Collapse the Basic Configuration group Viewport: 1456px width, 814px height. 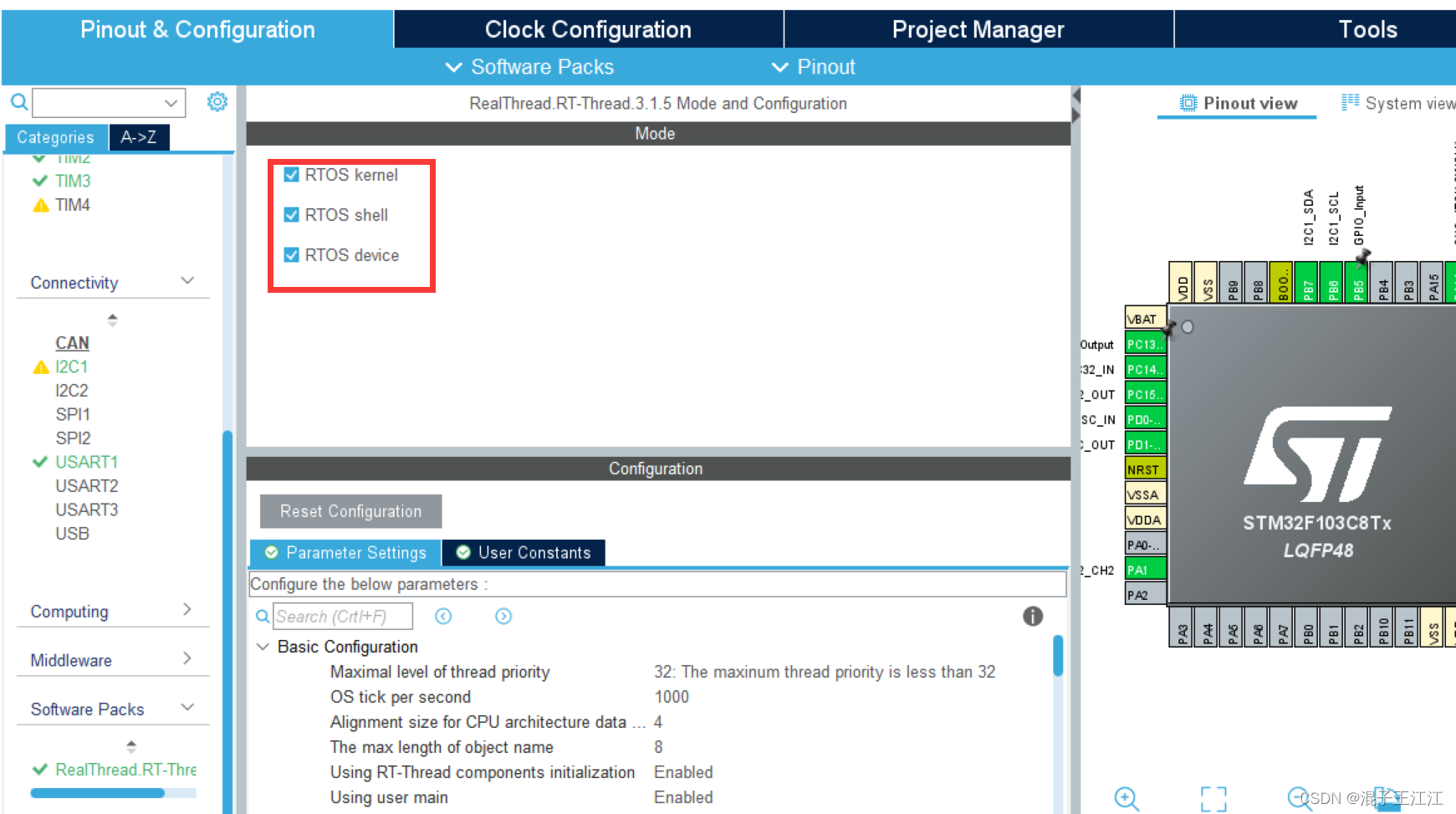pos(263,647)
